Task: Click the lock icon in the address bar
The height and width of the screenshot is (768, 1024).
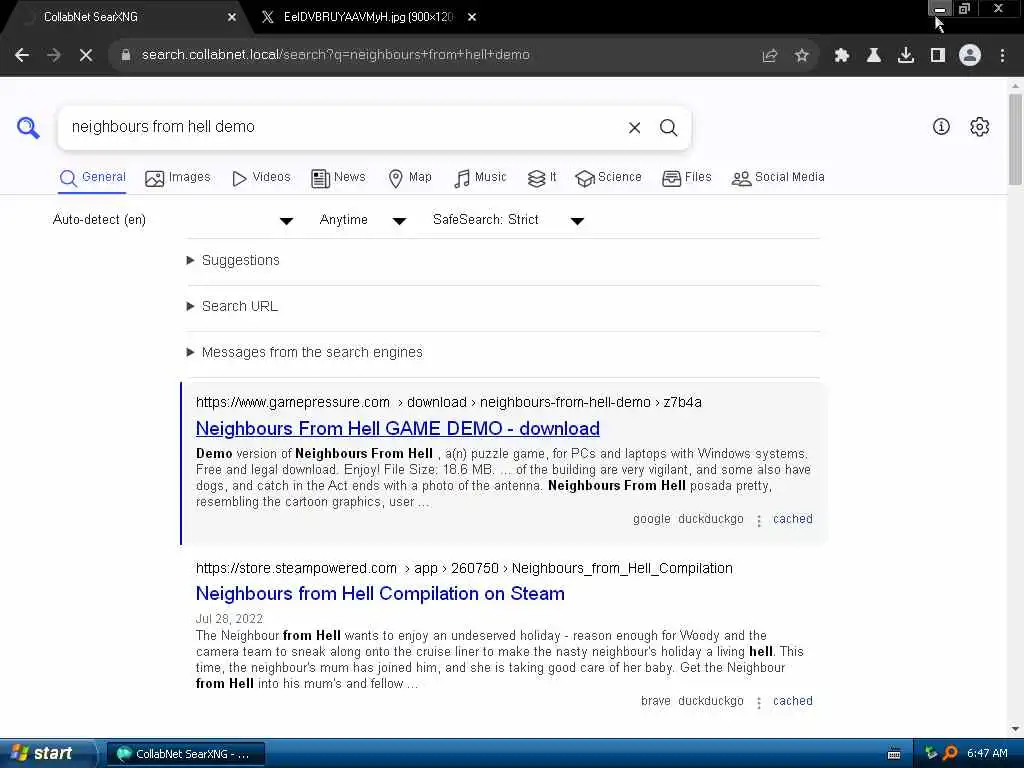Action: tap(126, 55)
